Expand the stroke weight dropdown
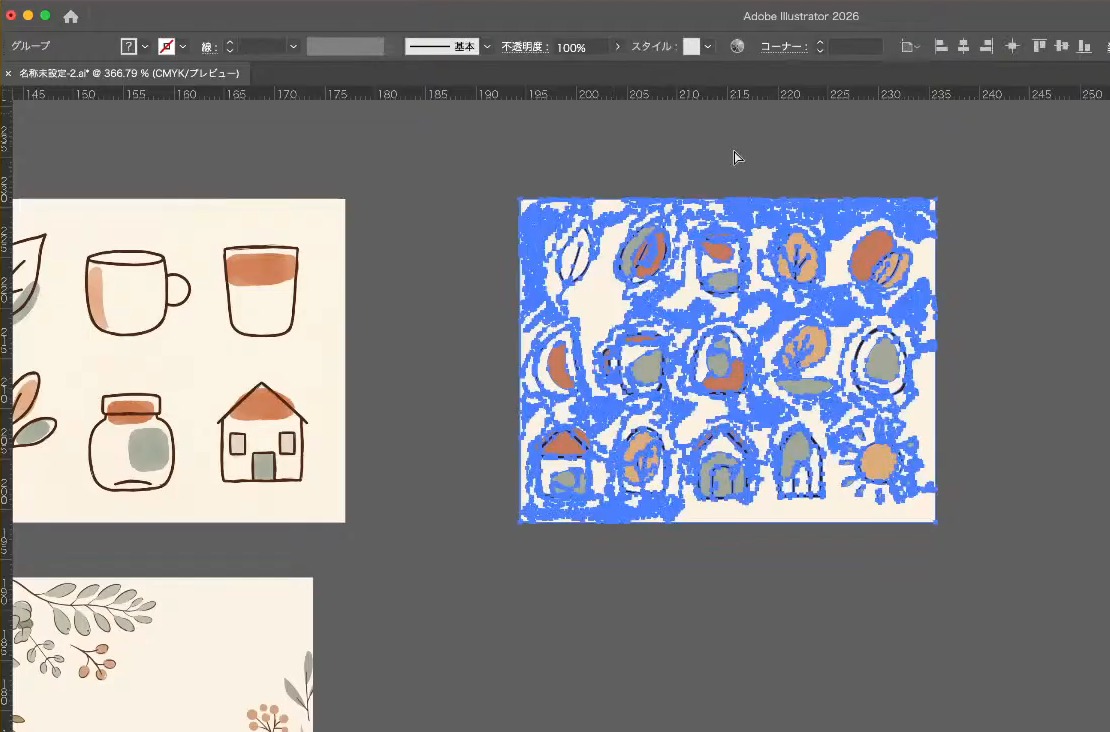Screen dimensions: 1110x732 [x=293, y=47]
